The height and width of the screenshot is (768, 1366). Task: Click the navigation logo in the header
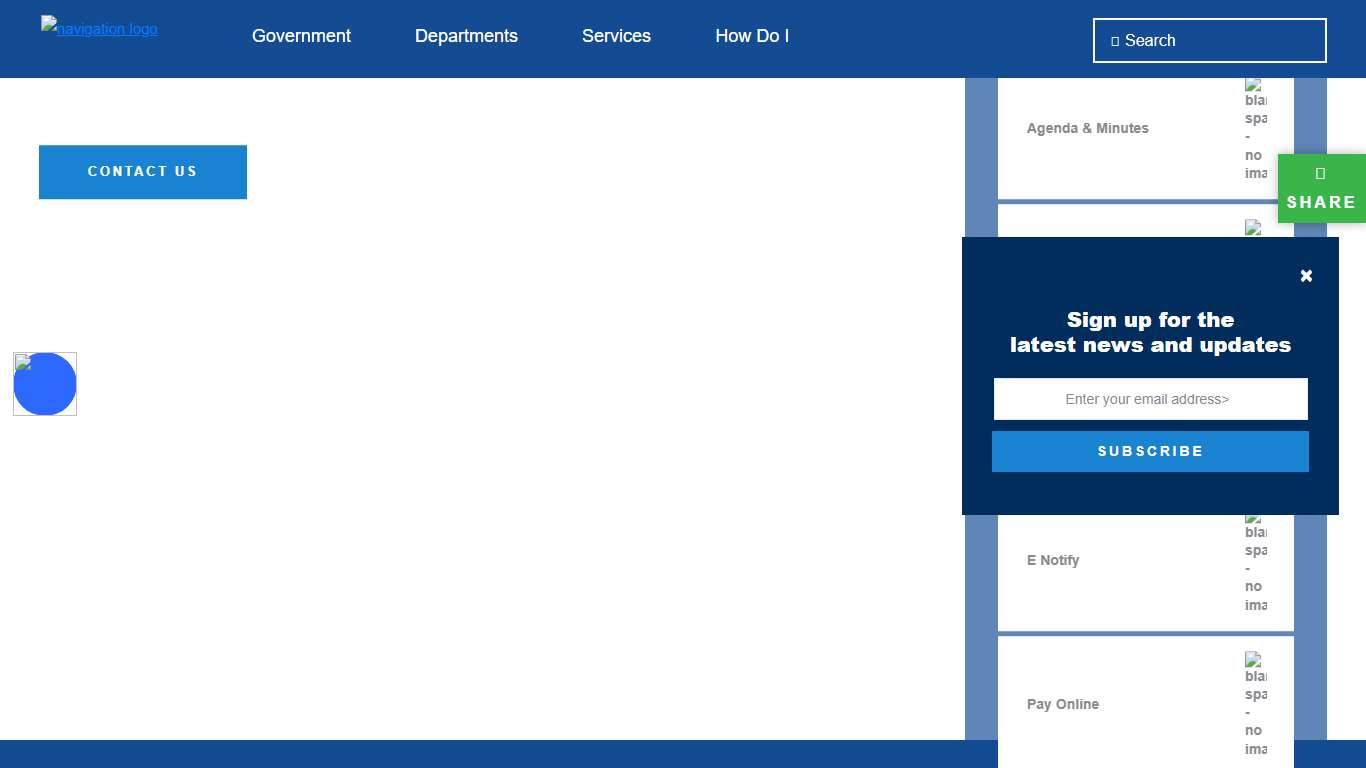point(99,29)
